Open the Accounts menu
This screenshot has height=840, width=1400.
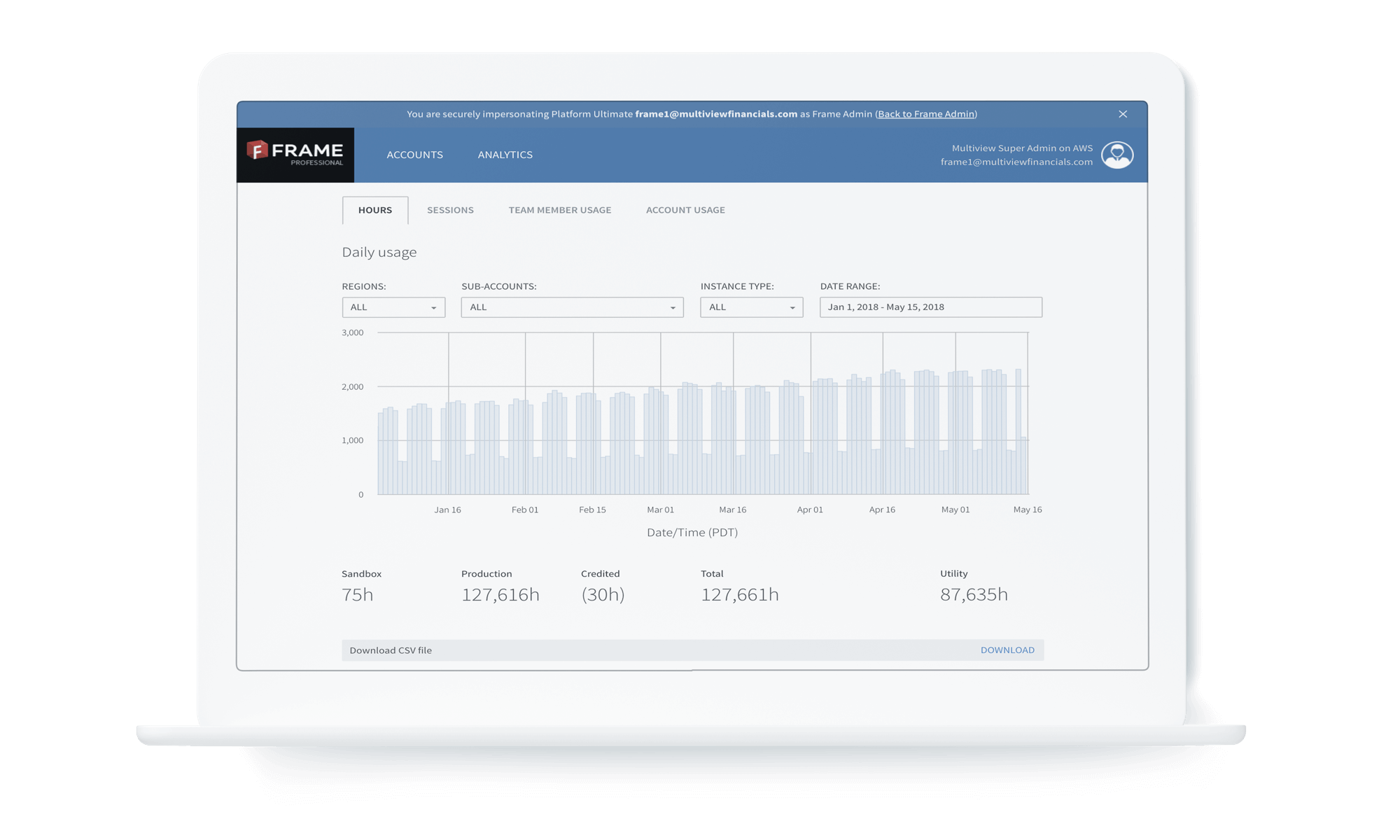[x=414, y=155]
